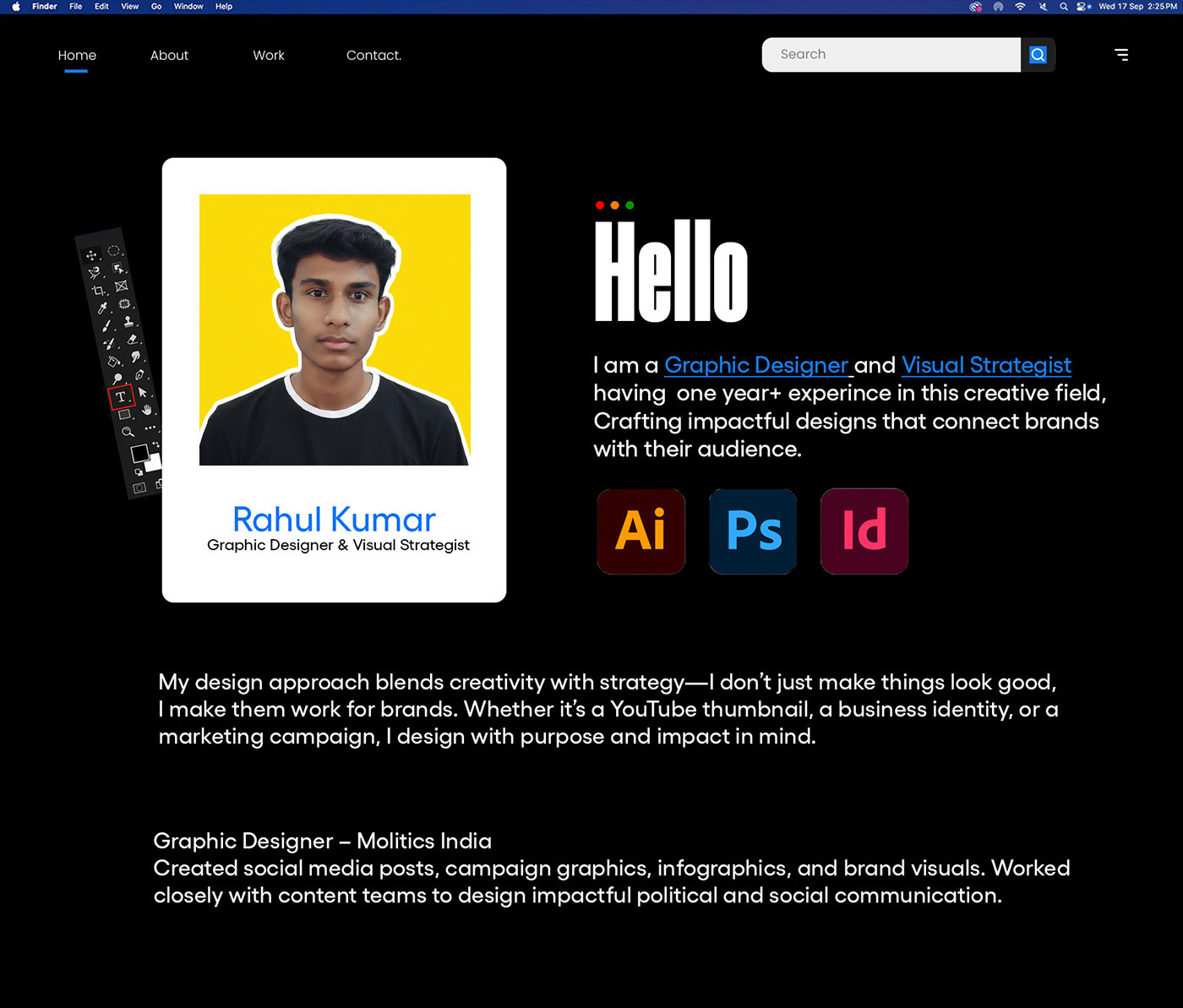Open Control Center in the menu bar

1082,6
